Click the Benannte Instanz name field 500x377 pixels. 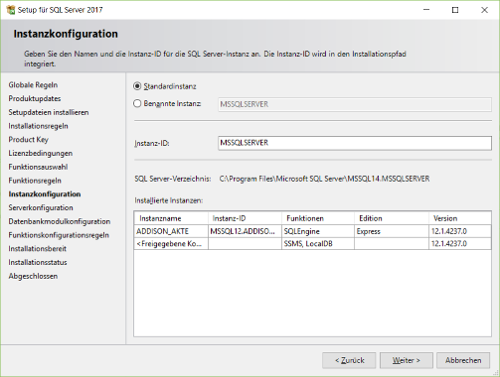click(x=355, y=104)
